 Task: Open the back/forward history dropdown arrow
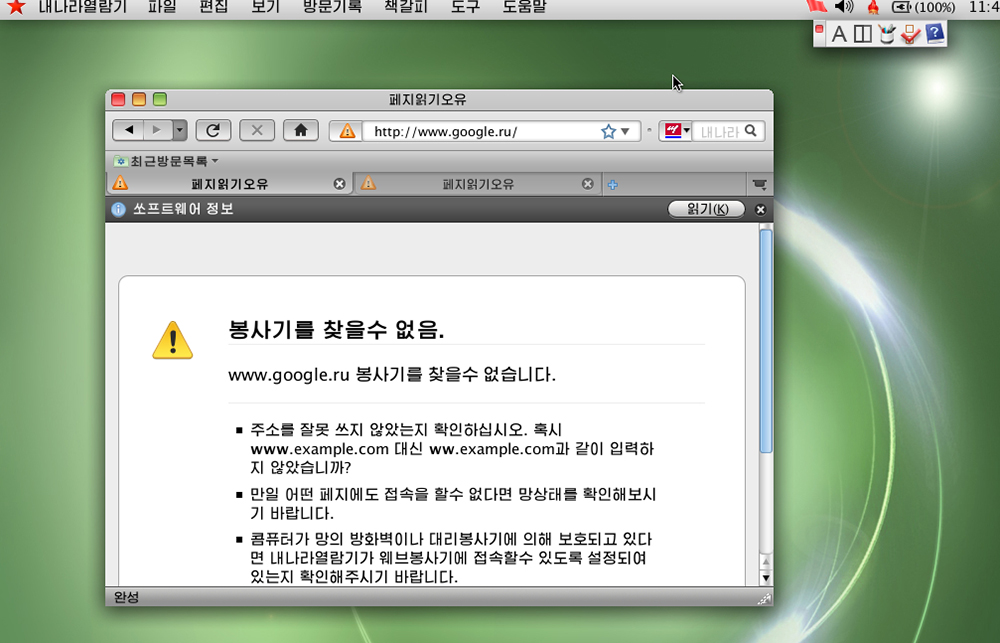coord(179,130)
